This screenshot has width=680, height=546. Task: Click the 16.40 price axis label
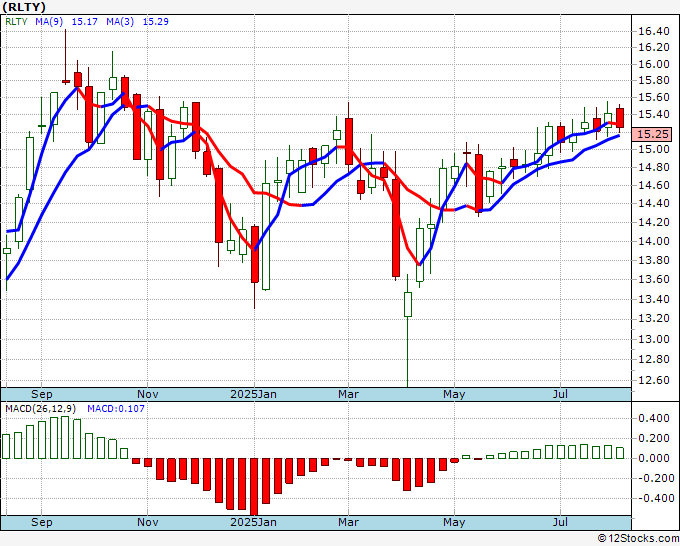coord(654,31)
